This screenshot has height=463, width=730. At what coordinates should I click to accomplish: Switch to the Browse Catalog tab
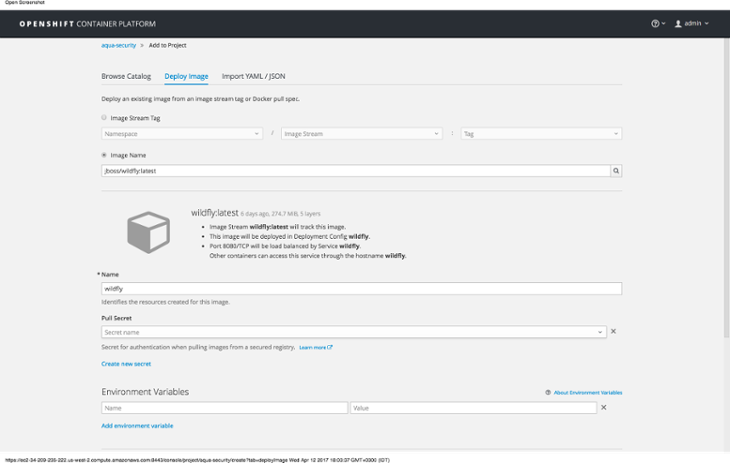click(x=126, y=76)
